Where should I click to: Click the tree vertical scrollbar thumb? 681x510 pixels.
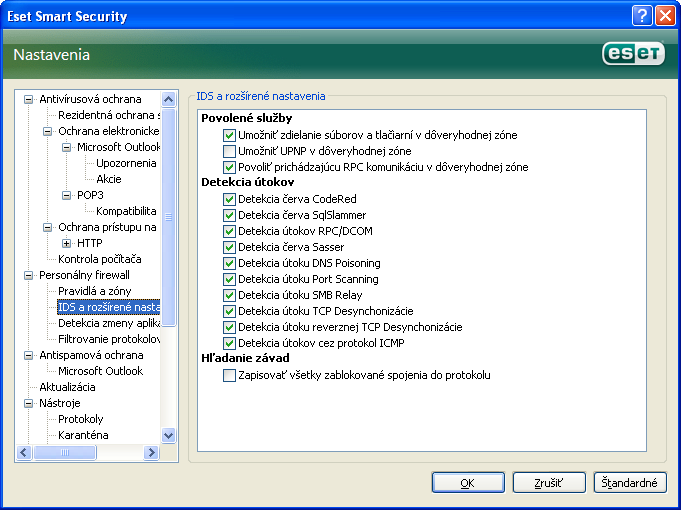[x=169, y=217]
